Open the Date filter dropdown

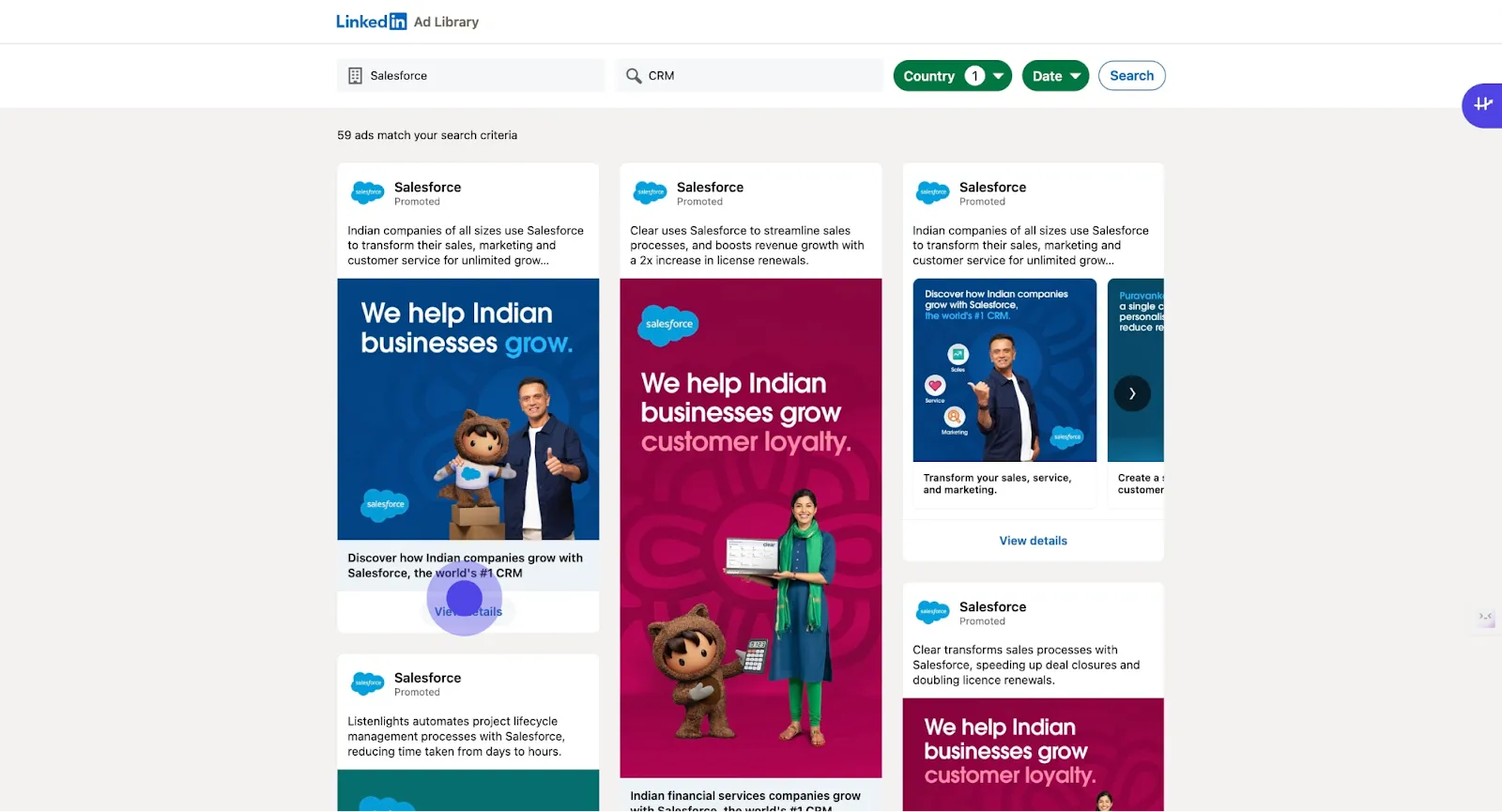pos(1055,76)
